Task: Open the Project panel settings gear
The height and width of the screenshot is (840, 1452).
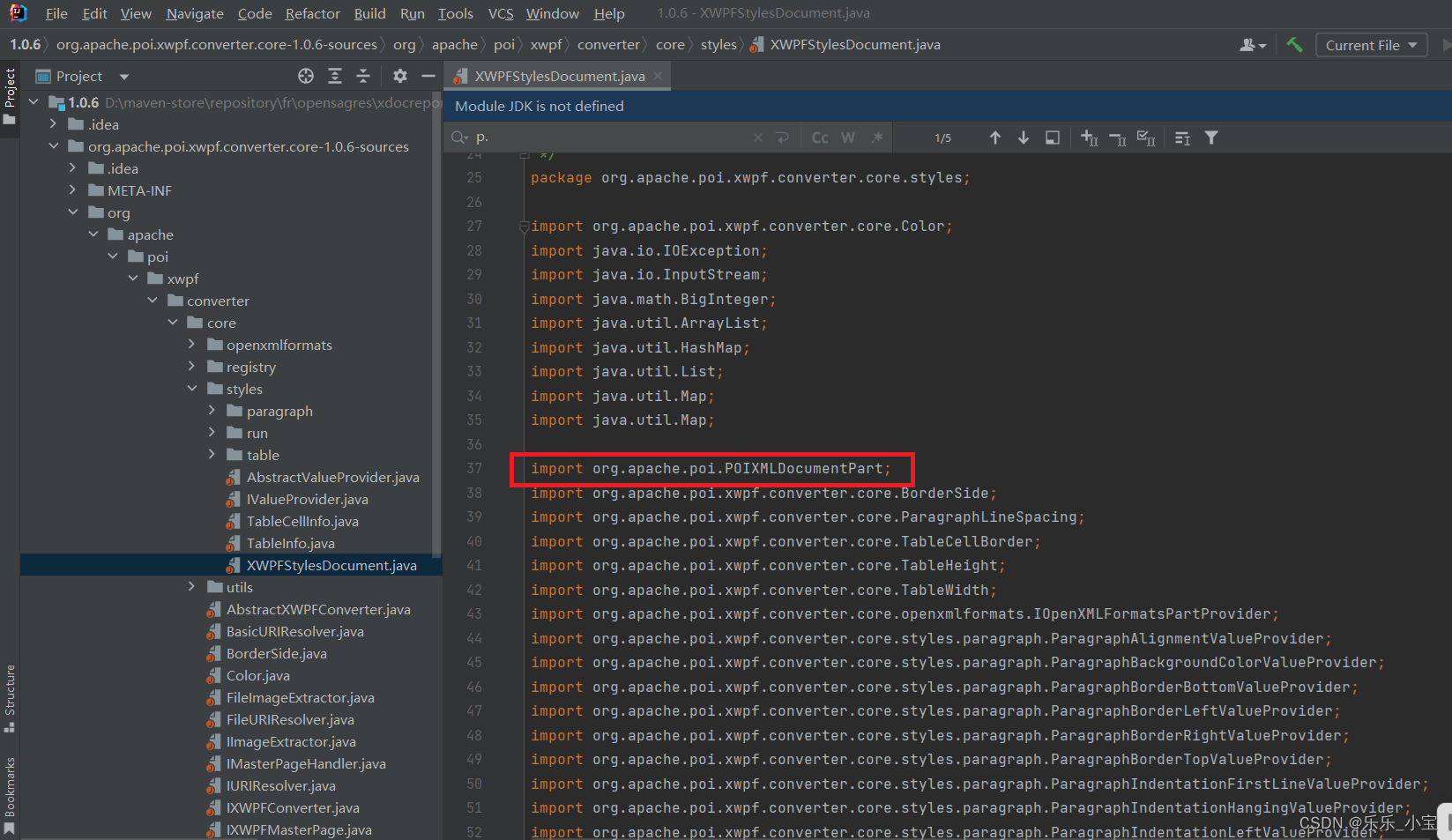Action: coord(399,76)
